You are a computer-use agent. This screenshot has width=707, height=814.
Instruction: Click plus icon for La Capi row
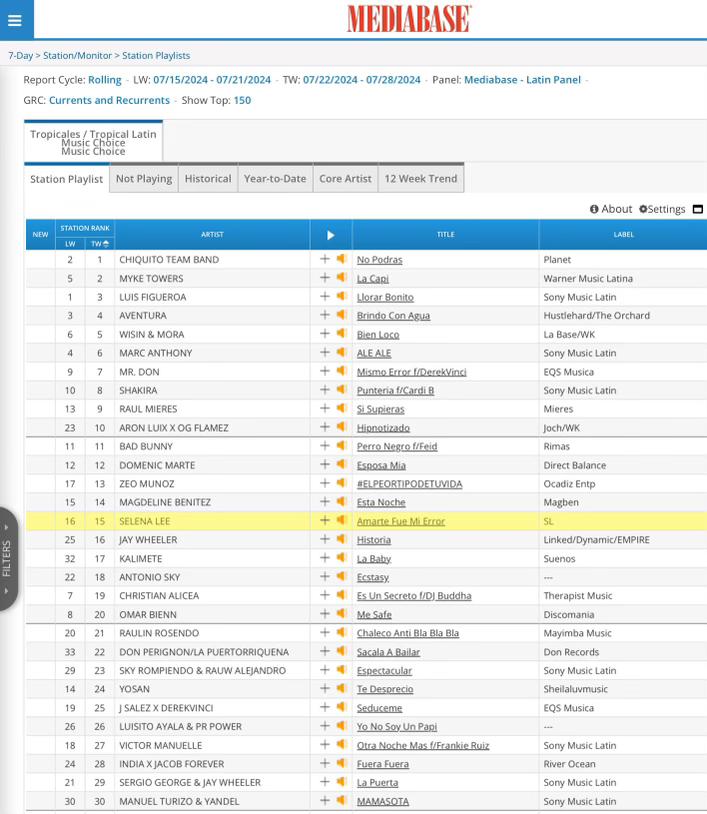coord(325,277)
